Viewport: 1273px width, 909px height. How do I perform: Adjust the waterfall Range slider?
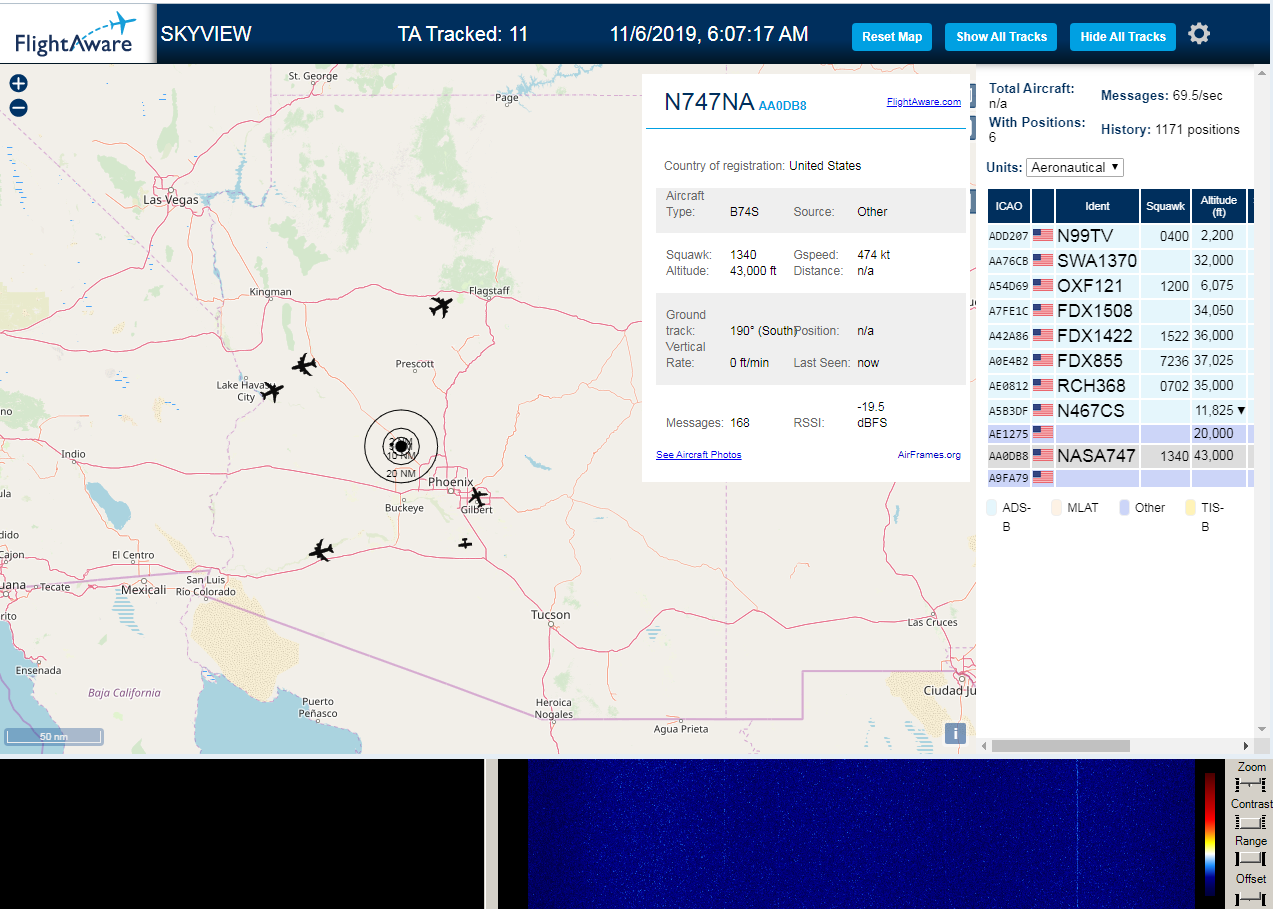pyautogui.click(x=1251, y=859)
